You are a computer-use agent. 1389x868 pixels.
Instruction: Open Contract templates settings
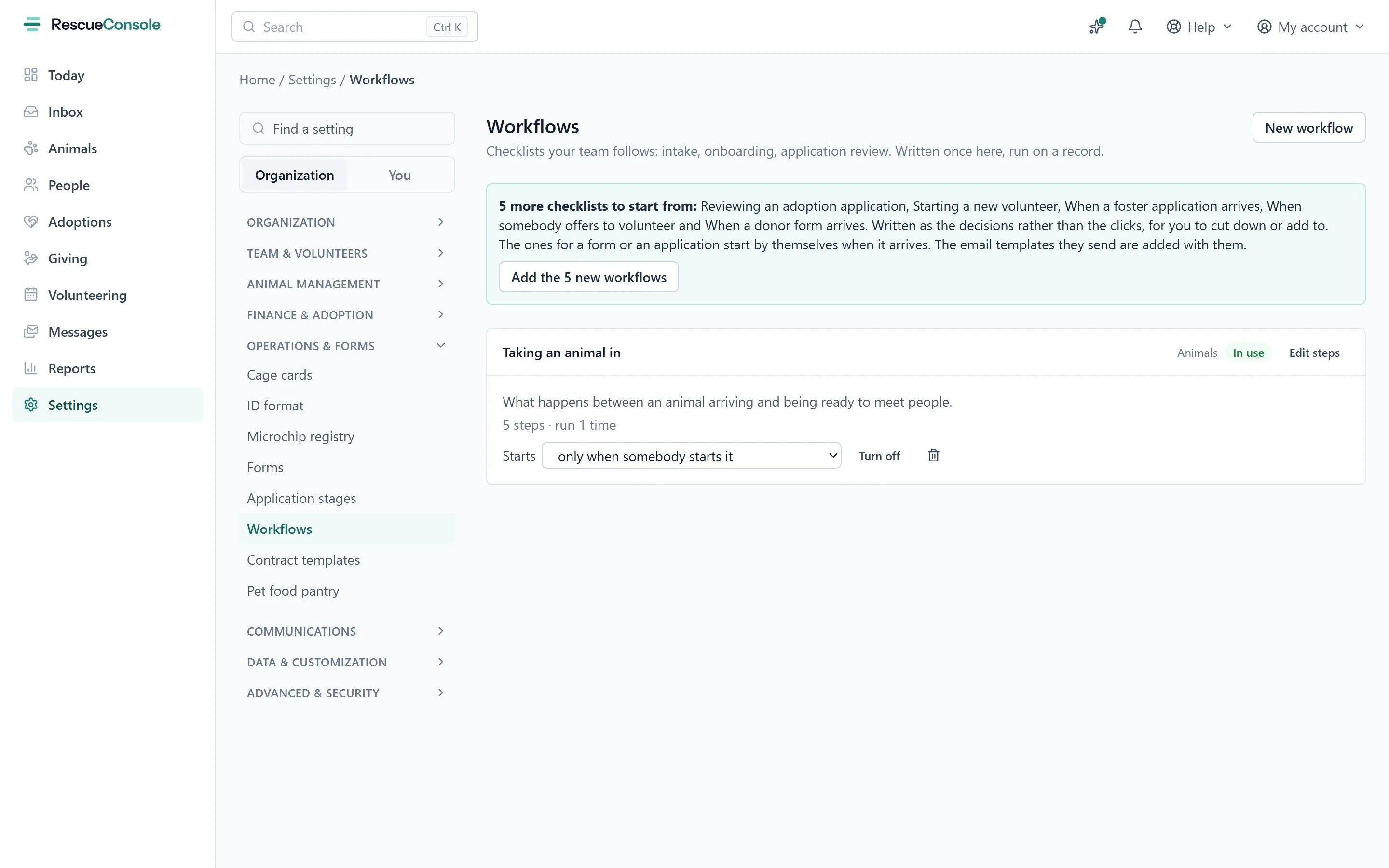[x=347, y=560]
